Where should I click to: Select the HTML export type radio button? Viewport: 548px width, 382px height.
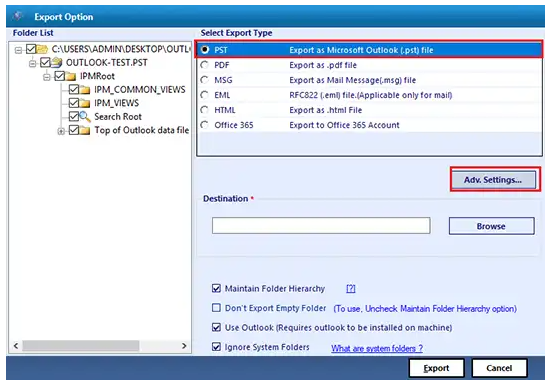[x=205, y=110]
